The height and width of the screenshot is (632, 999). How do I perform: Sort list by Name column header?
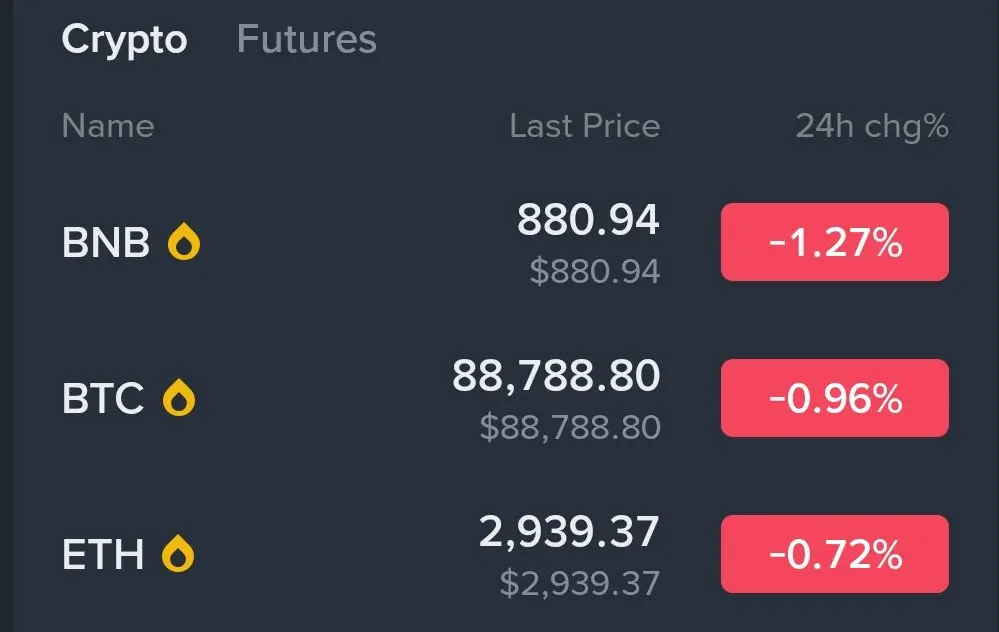click(108, 127)
